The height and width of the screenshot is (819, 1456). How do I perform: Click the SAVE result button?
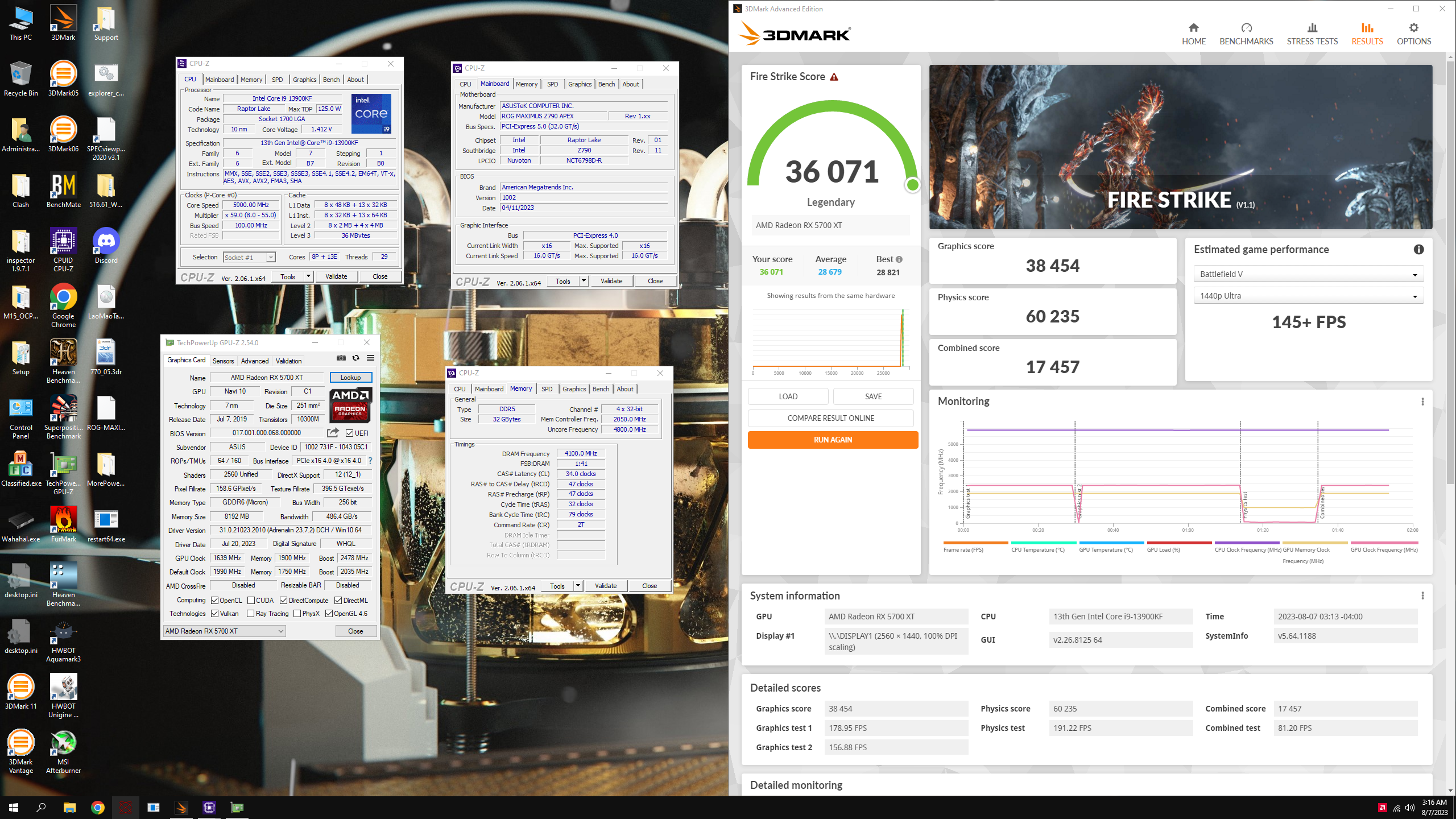873,396
